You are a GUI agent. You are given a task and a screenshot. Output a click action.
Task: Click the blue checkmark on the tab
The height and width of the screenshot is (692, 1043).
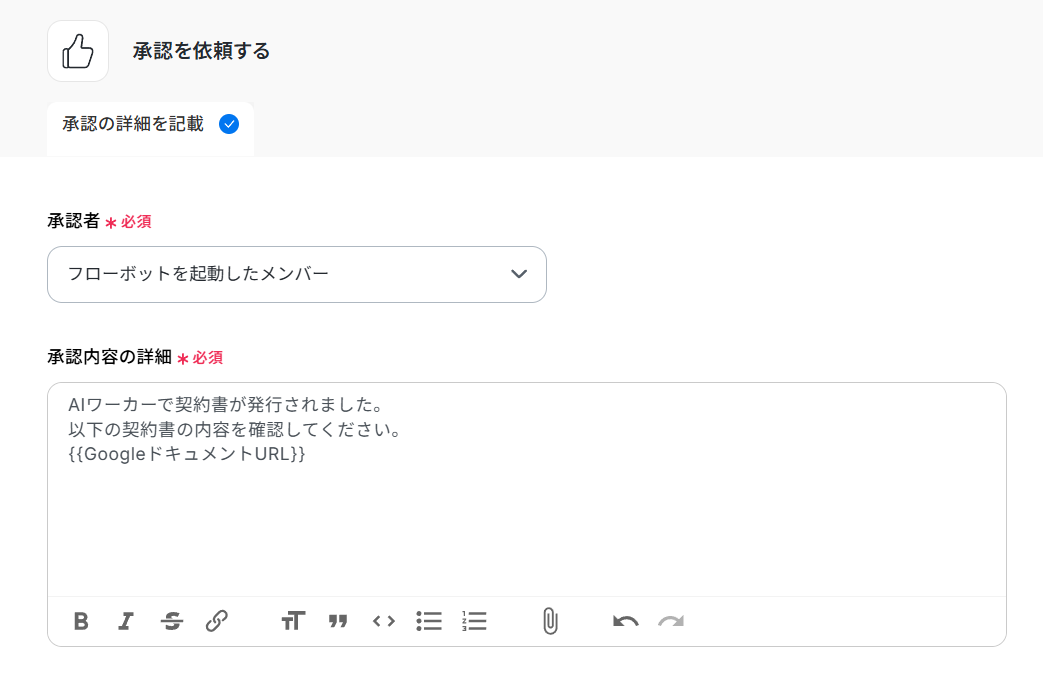click(x=229, y=124)
